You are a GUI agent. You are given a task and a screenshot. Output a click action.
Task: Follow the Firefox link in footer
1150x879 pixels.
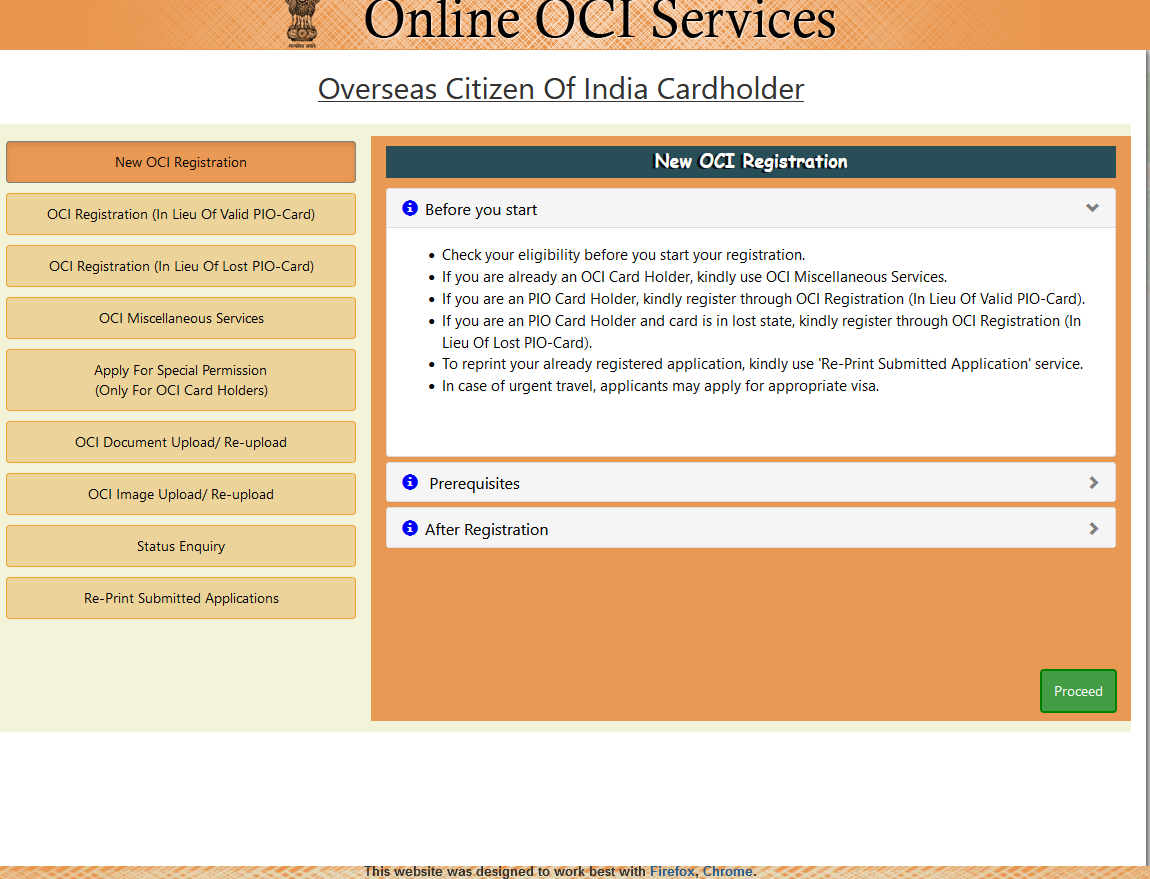(672, 872)
